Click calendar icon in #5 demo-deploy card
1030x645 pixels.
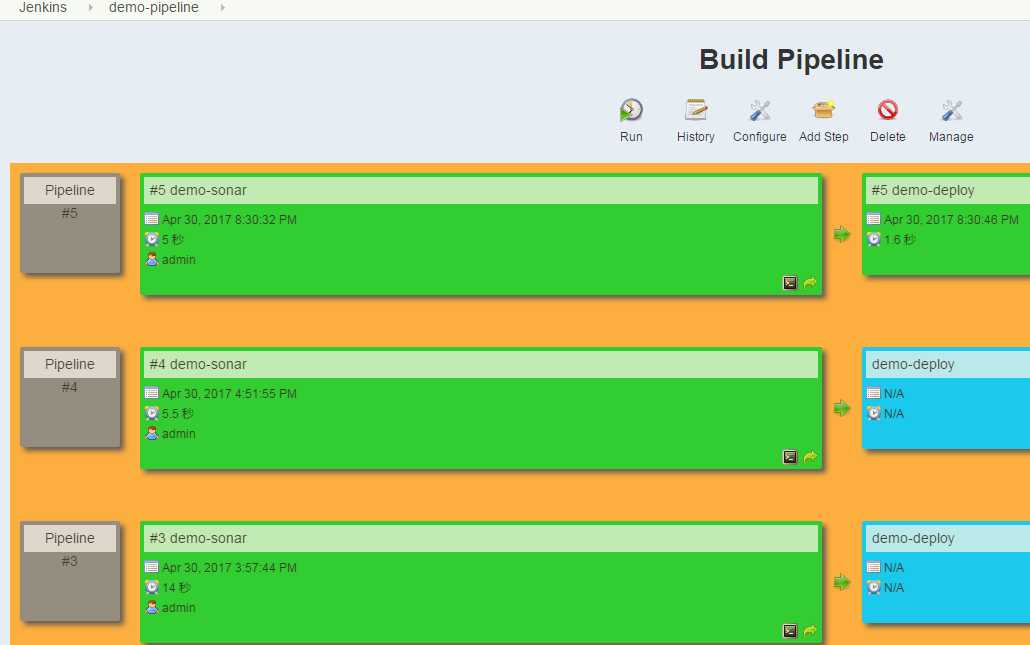pos(873,219)
